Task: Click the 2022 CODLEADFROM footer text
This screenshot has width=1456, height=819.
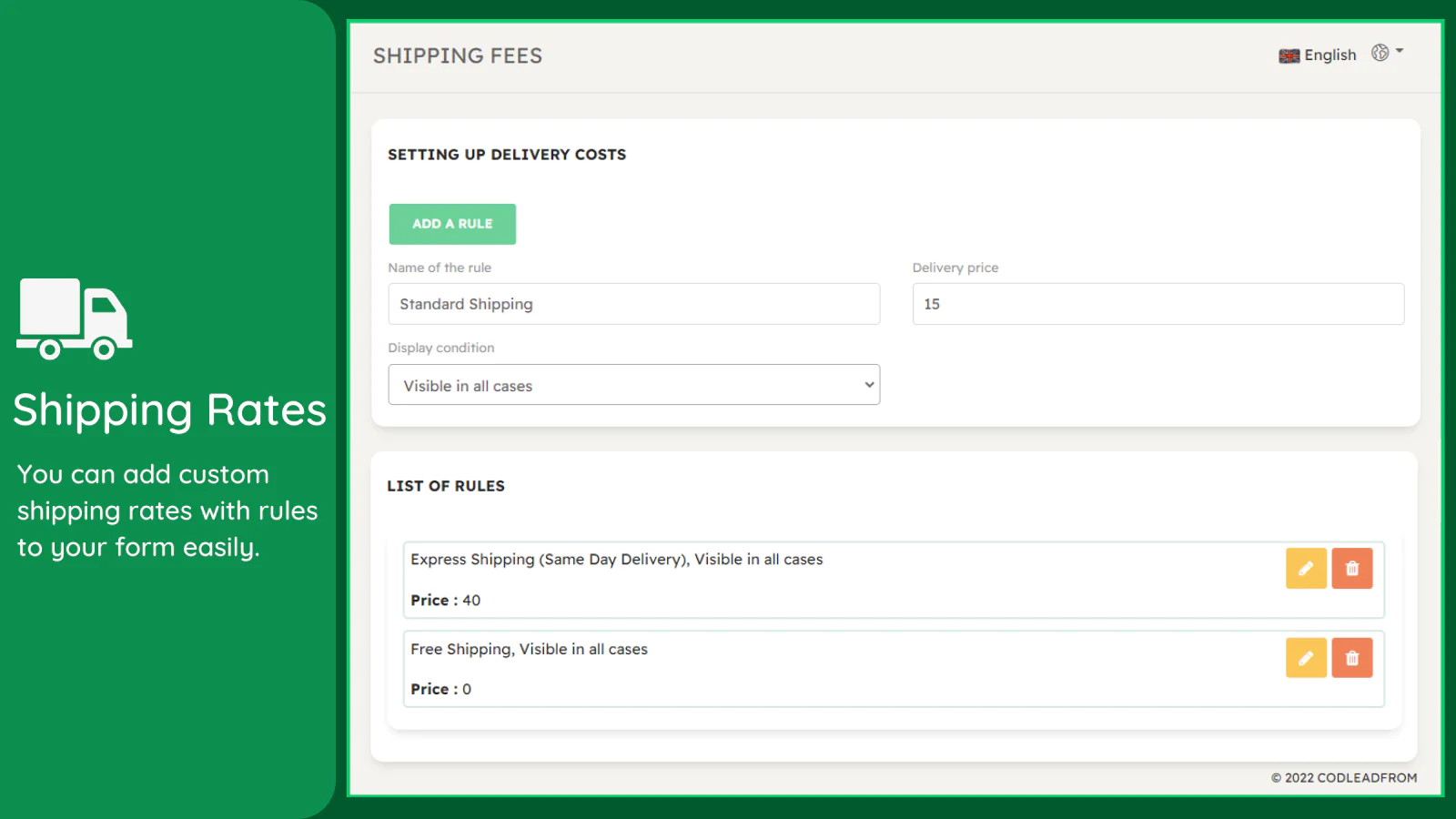Action: pyautogui.click(x=1344, y=778)
